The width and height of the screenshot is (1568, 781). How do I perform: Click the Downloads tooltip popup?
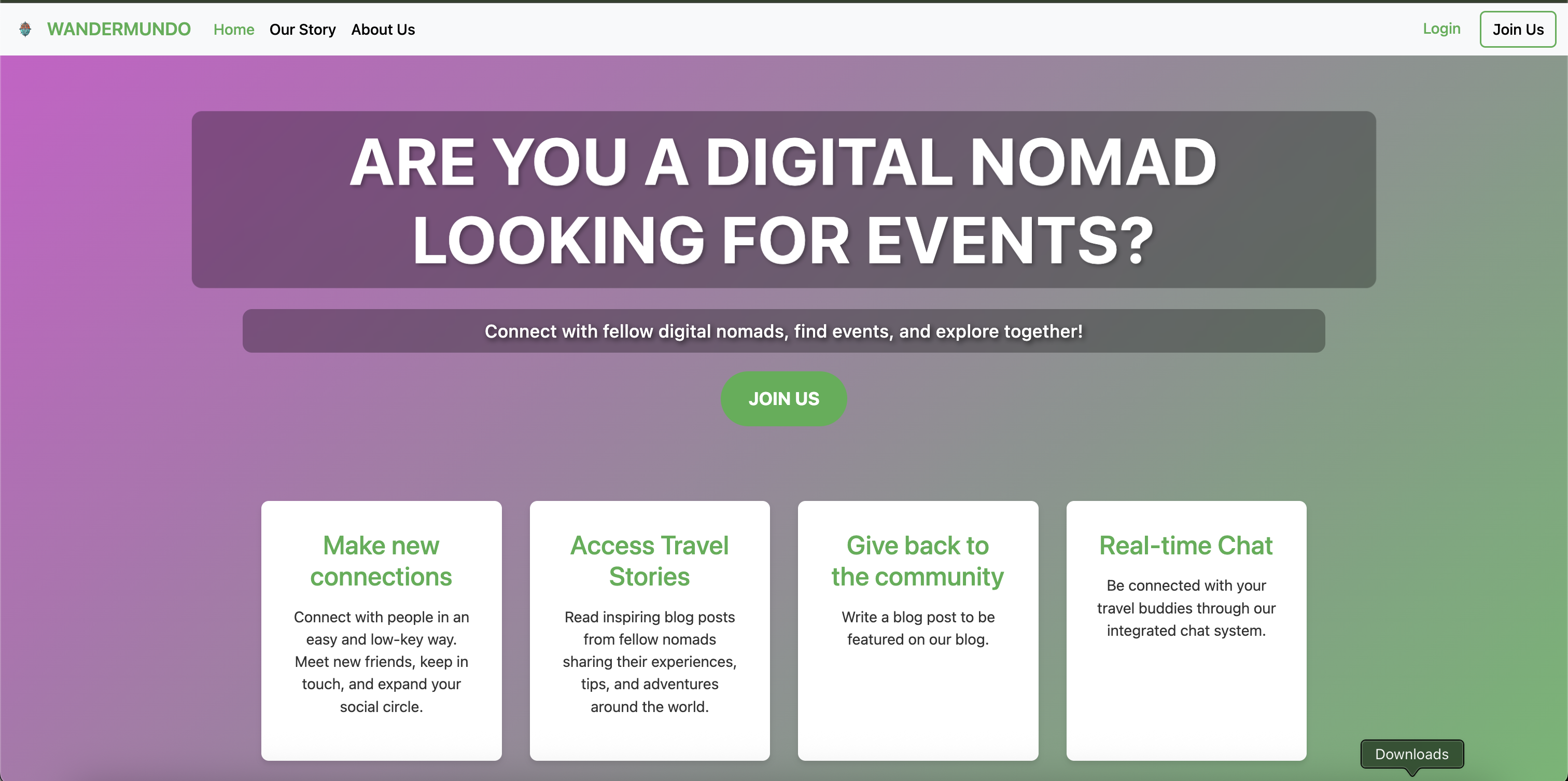tap(1411, 754)
